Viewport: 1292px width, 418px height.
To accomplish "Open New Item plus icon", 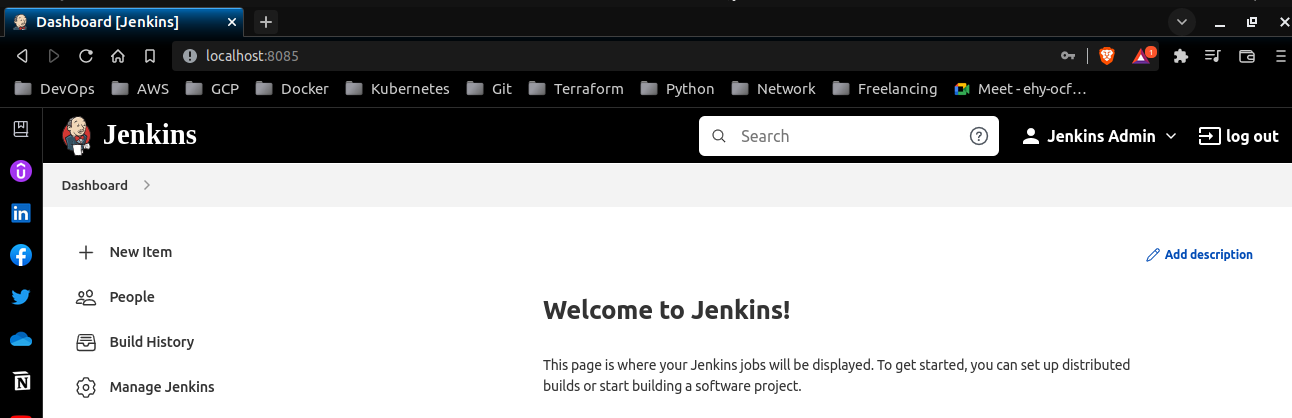I will click(x=86, y=252).
